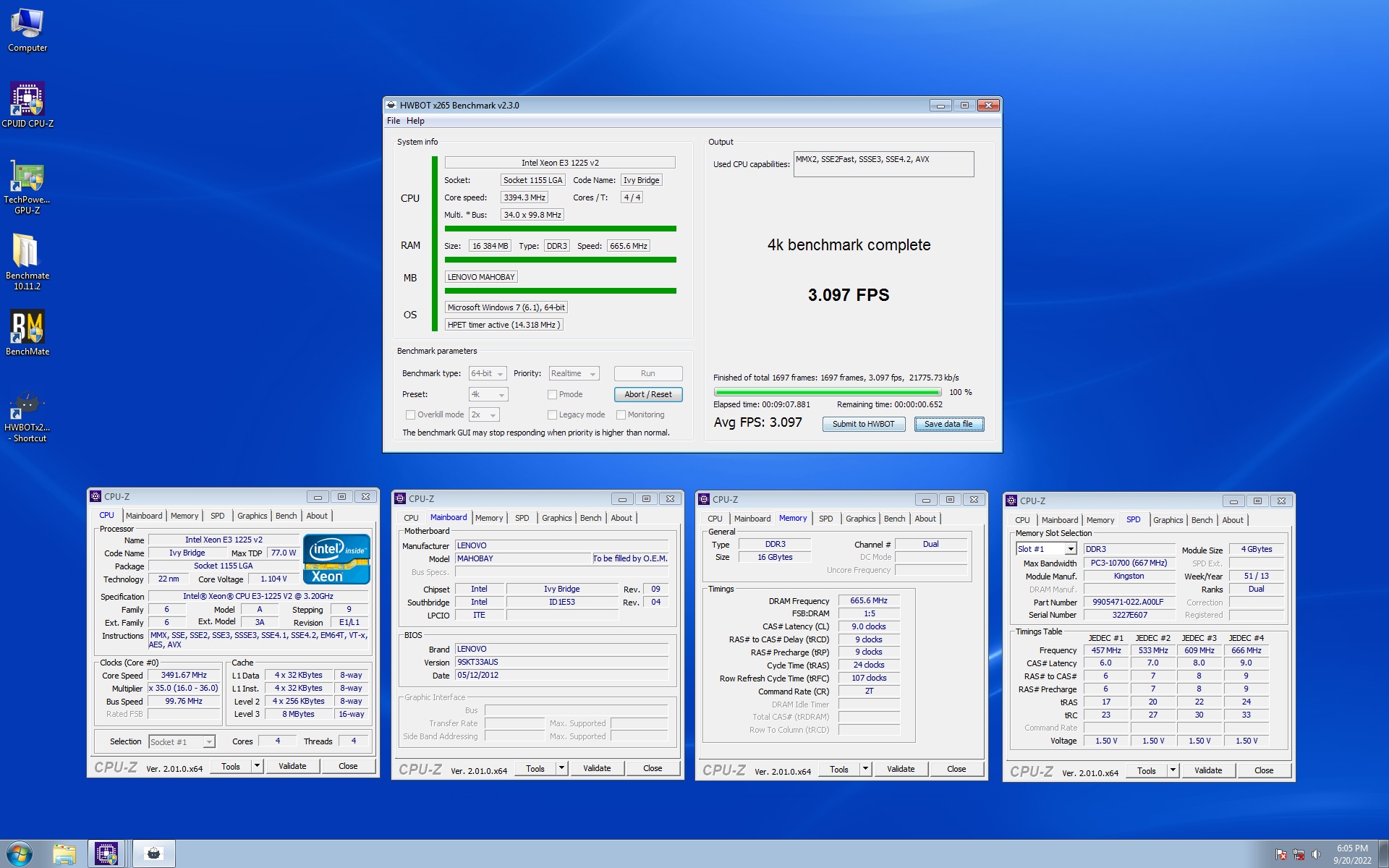The height and width of the screenshot is (868, 1389).
Task: Click the Abort / Reset button
Action: [x=648, y=395]
